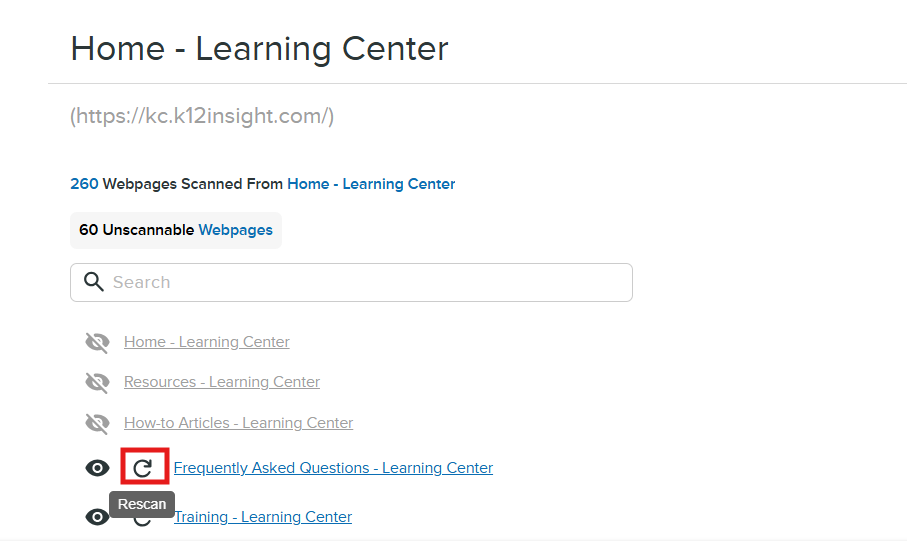Image resolution: width=907 pixels, height=541 pixels.
Task: Open the Unscannable Webpages link
Action: [x=235, y=230]
